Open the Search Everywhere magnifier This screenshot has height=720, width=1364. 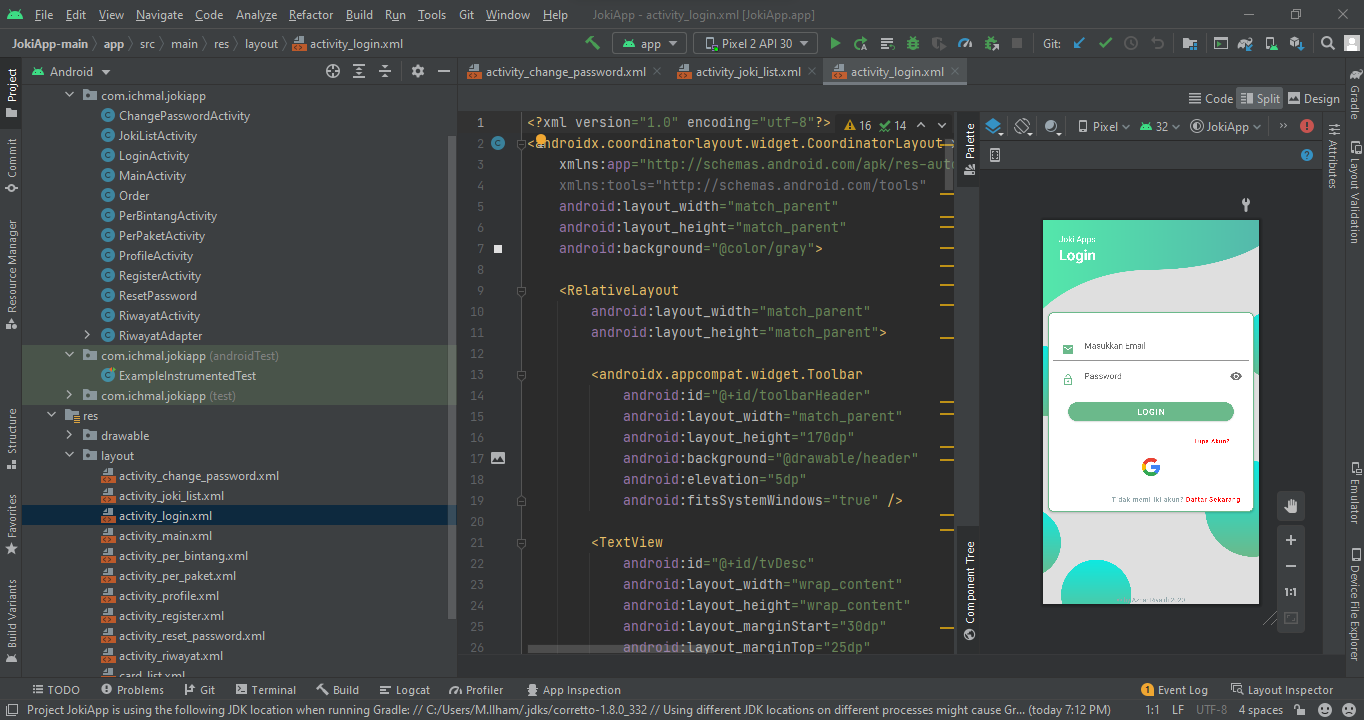pyautogui.click(x=1327, y=44)
